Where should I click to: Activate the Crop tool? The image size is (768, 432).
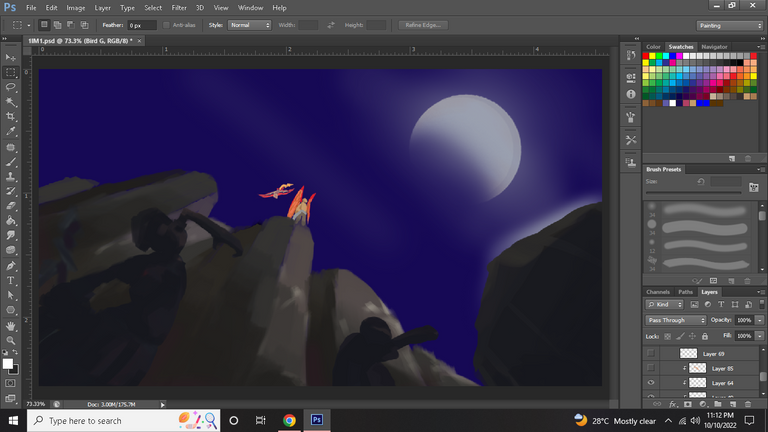10,117
